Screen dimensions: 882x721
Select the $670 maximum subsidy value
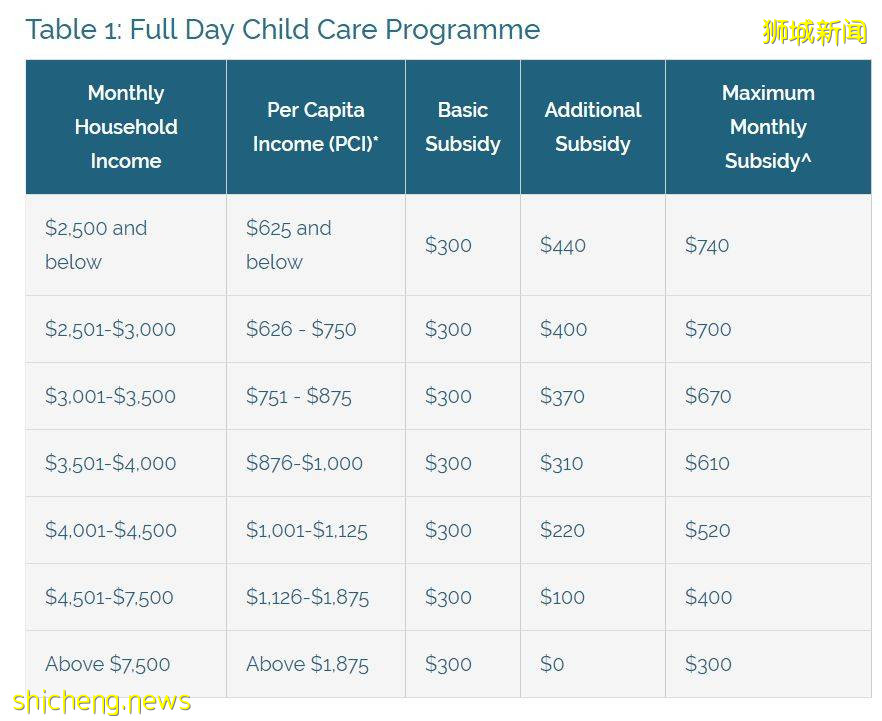(708, 396)
